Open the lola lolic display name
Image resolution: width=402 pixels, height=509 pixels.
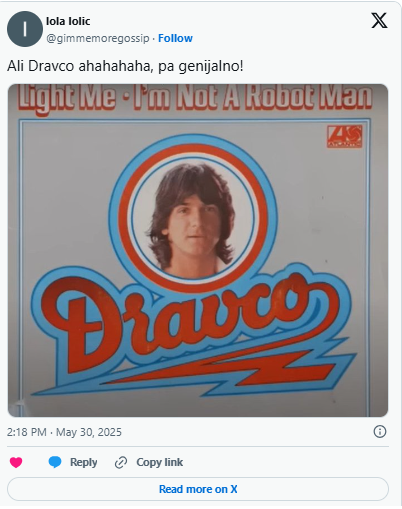click(68, 21)
